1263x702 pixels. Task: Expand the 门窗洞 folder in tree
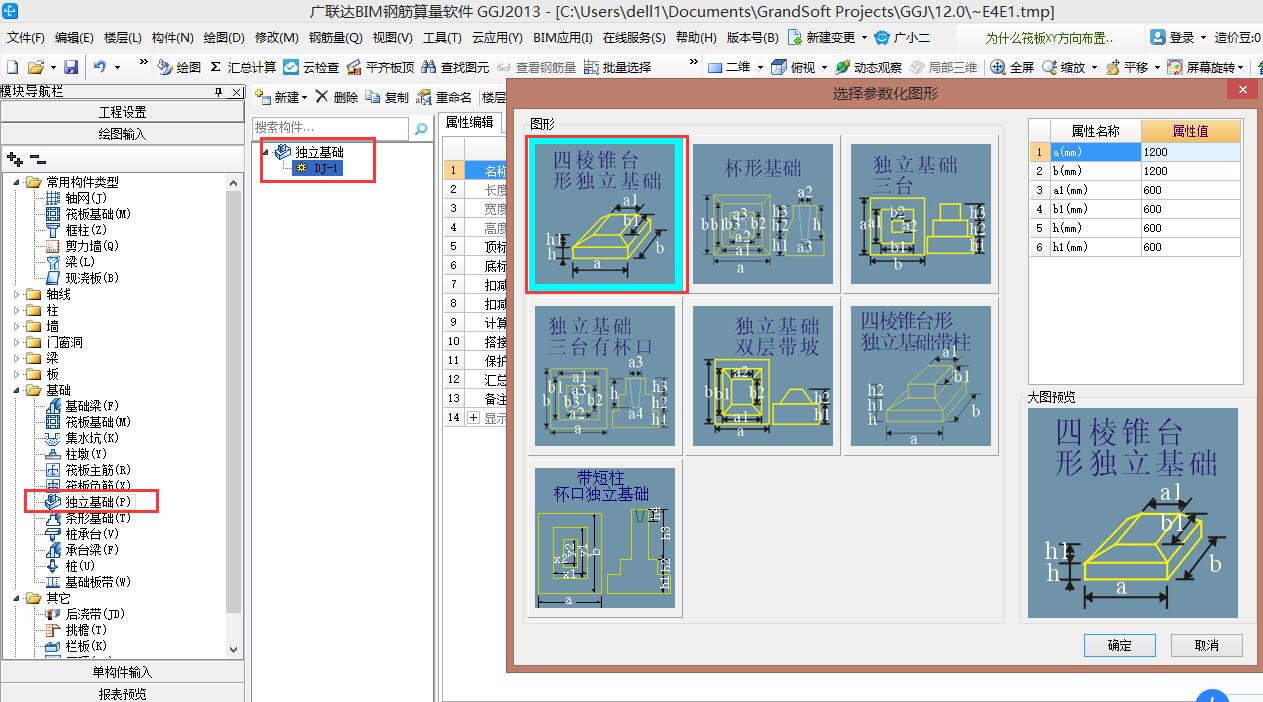[x=16, y=342]
